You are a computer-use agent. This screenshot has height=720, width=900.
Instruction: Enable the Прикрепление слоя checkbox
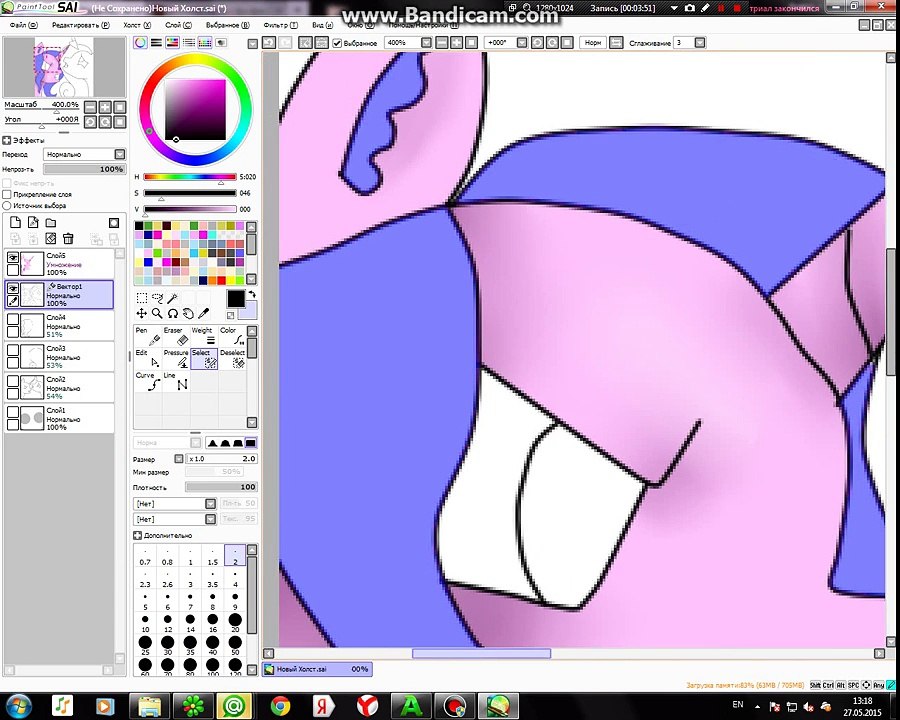click(x=7, y=195)
